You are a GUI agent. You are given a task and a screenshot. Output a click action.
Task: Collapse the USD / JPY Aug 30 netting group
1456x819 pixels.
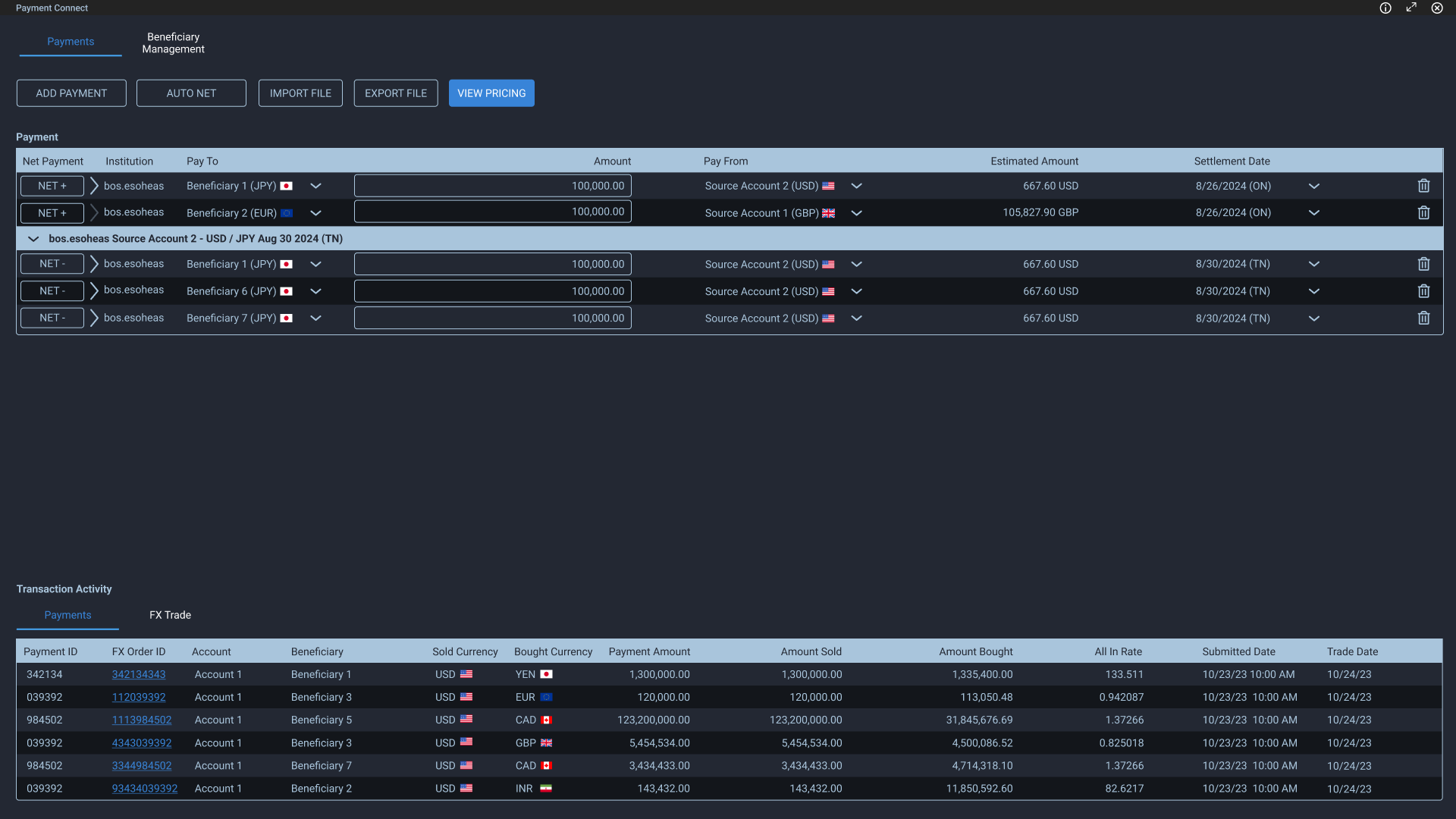point(33,238)
